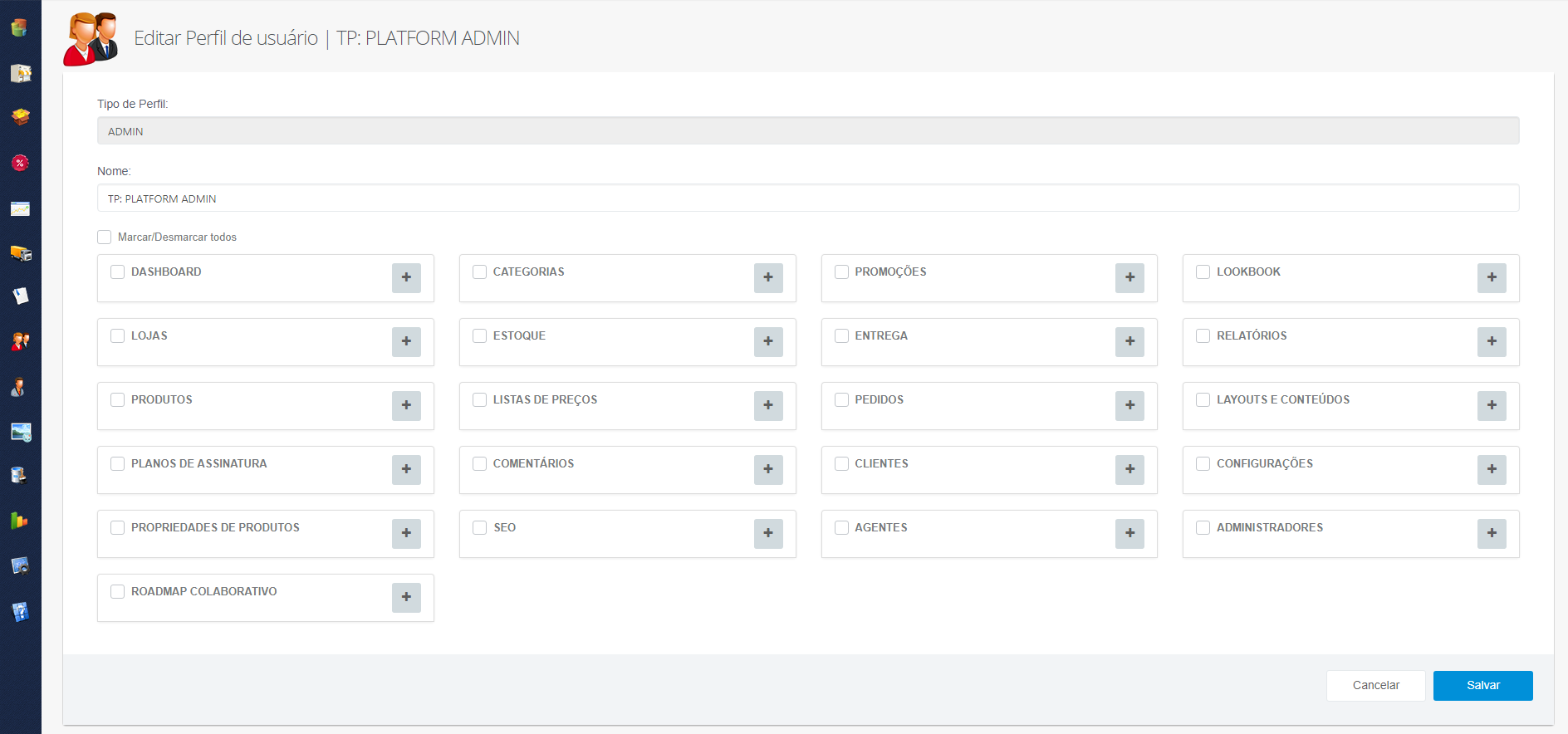This screenshot has height=734, width=1568.
Task: Click the Cancelar button
Action: coord(1375,686)
